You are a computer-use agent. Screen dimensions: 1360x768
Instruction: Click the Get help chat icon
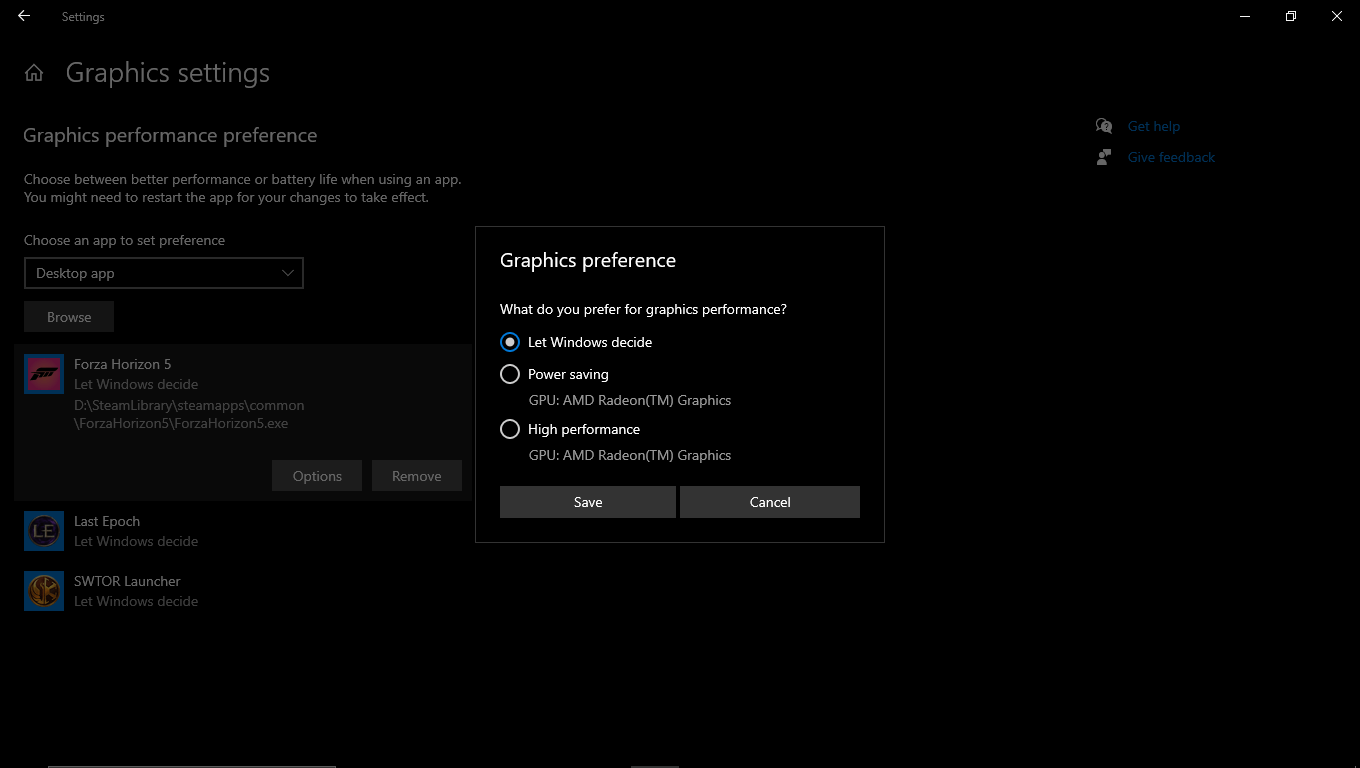(1104, 126)
